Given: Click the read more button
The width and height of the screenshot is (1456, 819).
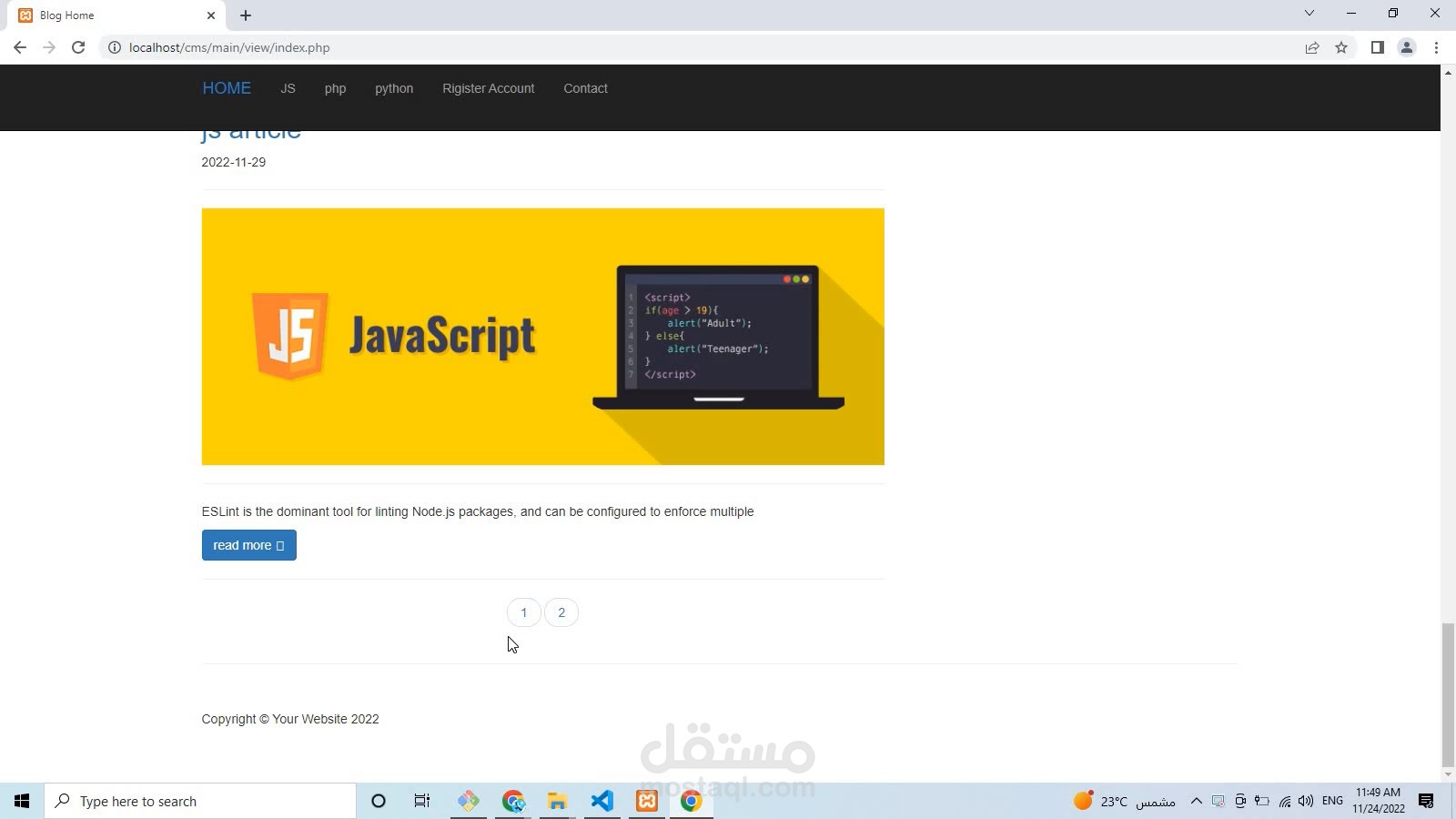Looking at the screenshot, I should point(249,545).
